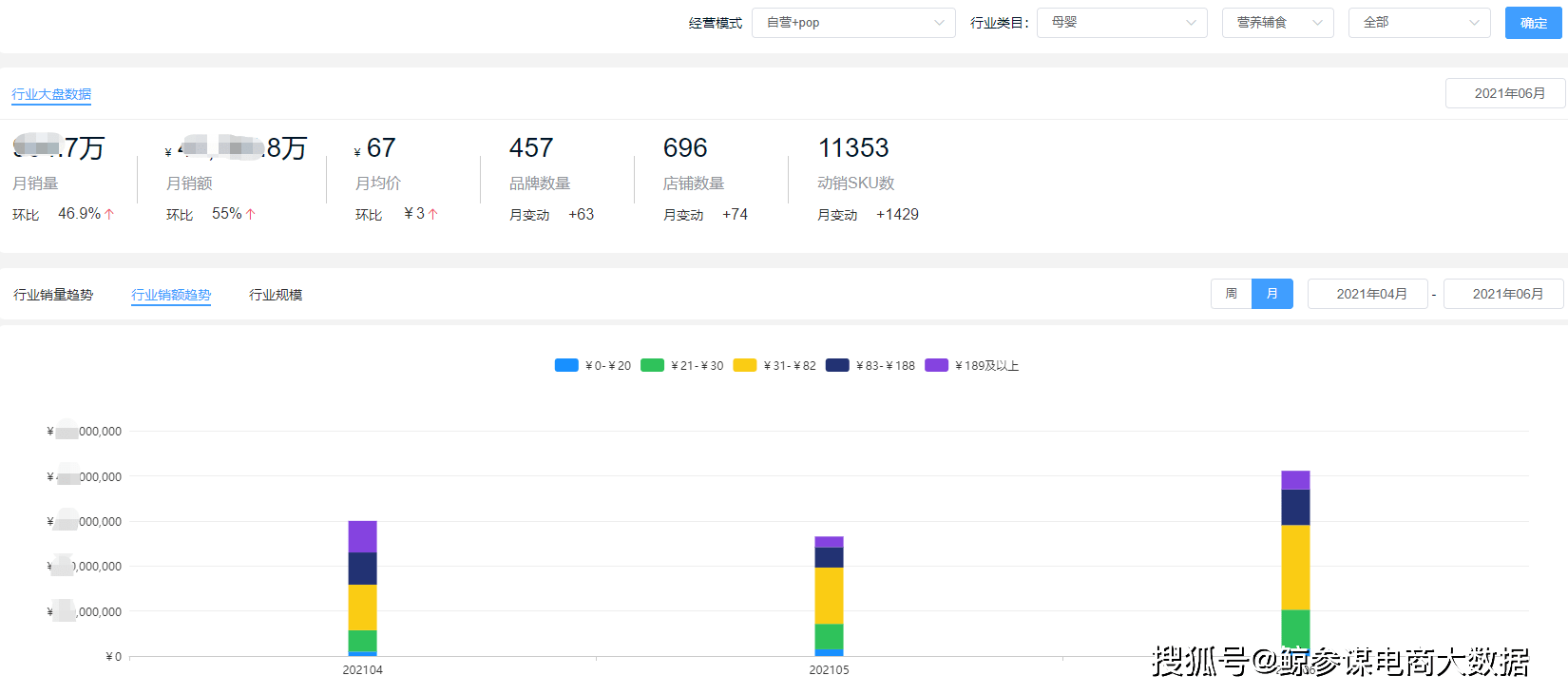Click the +63 brand change value
Image resolution: width=1568 pixels, height=695 pixels.
click(581, 215)
